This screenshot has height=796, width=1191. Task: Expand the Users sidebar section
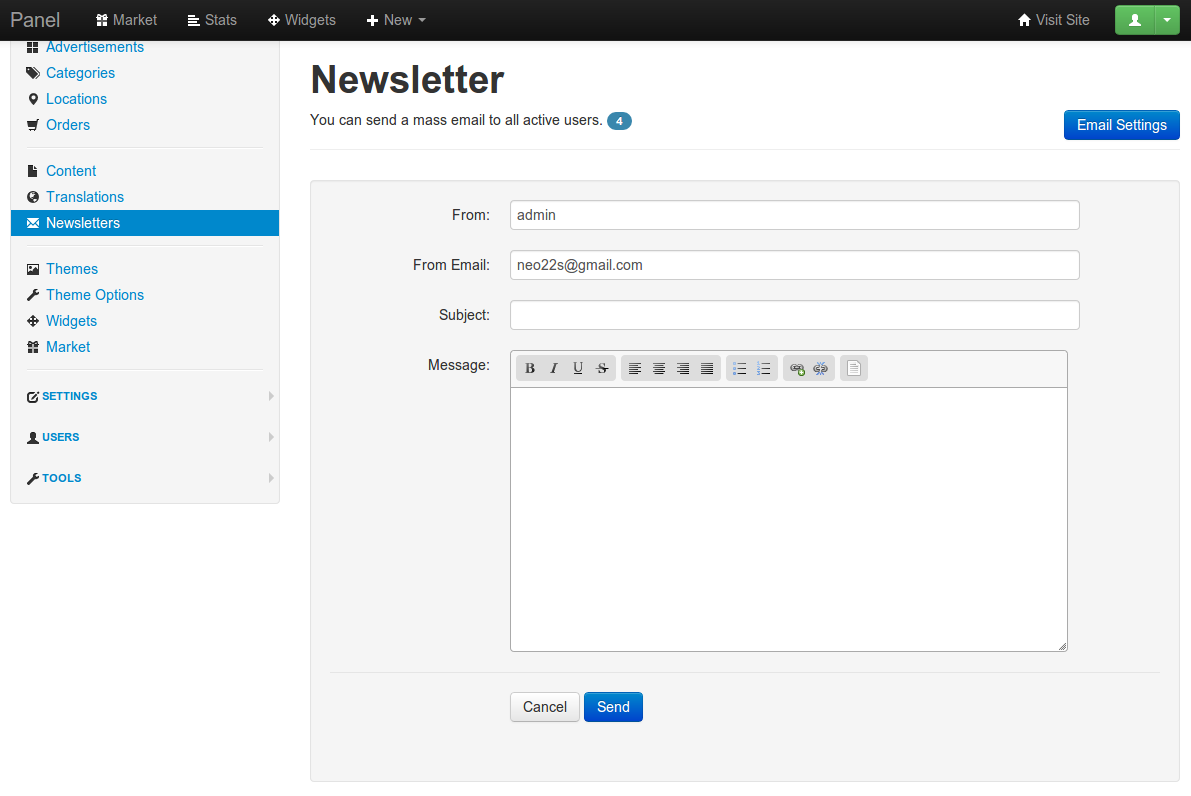[x=61, y=437]
